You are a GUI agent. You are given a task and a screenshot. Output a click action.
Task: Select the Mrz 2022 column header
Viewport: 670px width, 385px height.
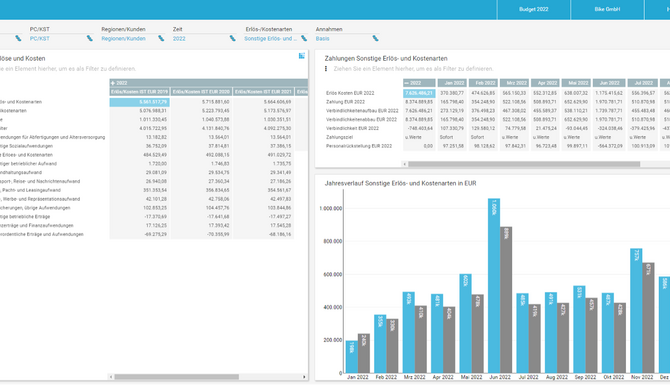point(514,83)
